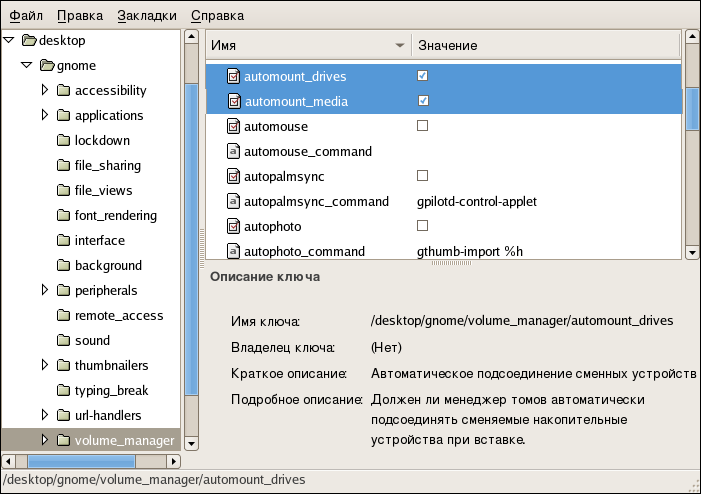Open the Файл menu
The width and height of the screenshot is (701, 494).
(26, 16)
